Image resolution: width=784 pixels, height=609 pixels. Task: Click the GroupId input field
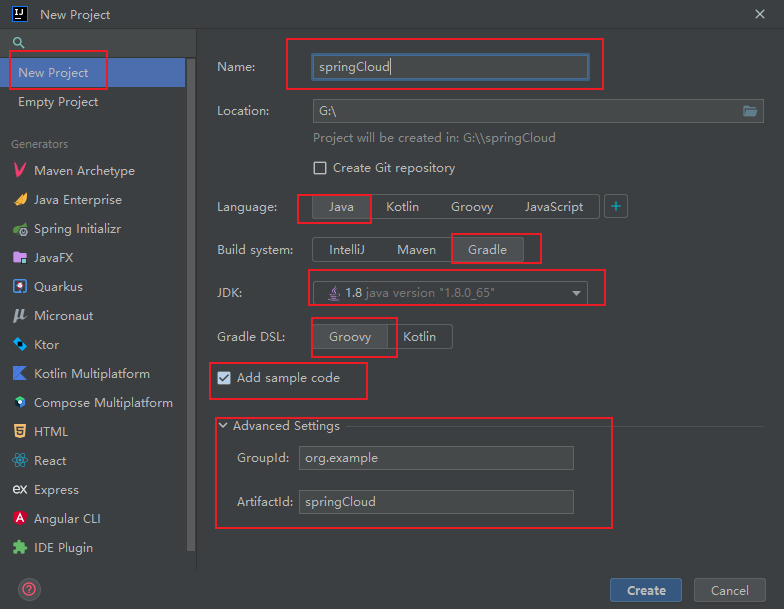(x=436, y=458)
